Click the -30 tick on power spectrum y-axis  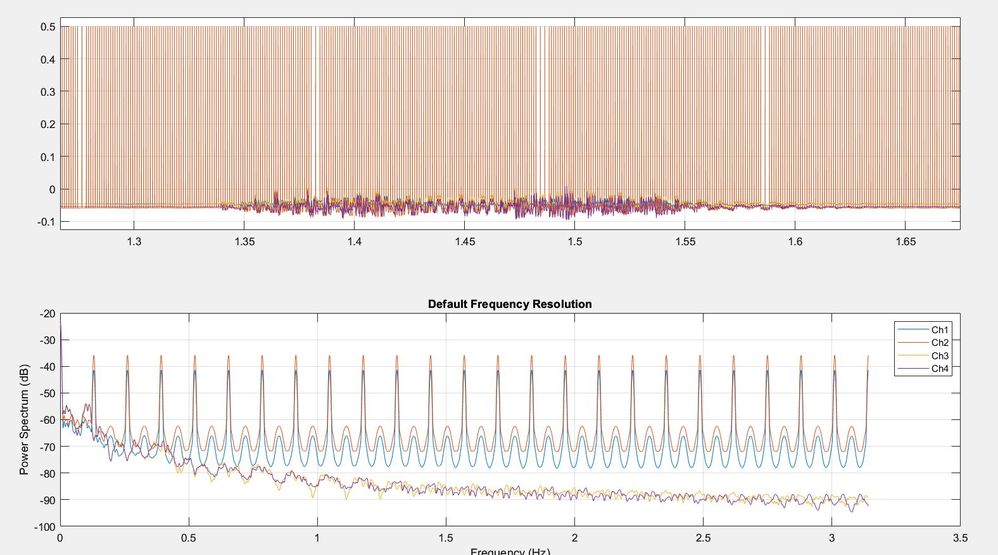point(48,341)
